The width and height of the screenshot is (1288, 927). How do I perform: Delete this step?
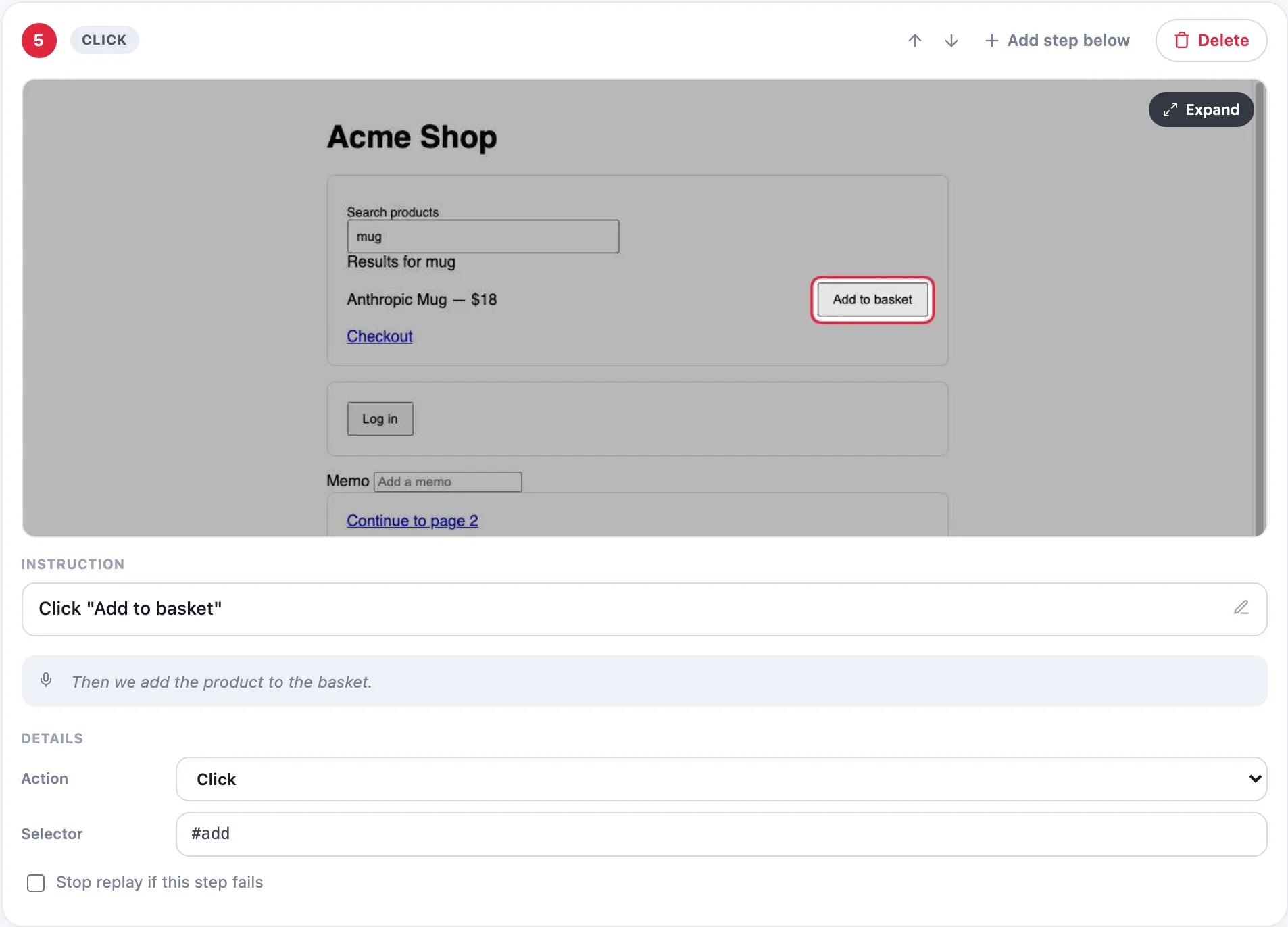click(x=1211, y=41)
